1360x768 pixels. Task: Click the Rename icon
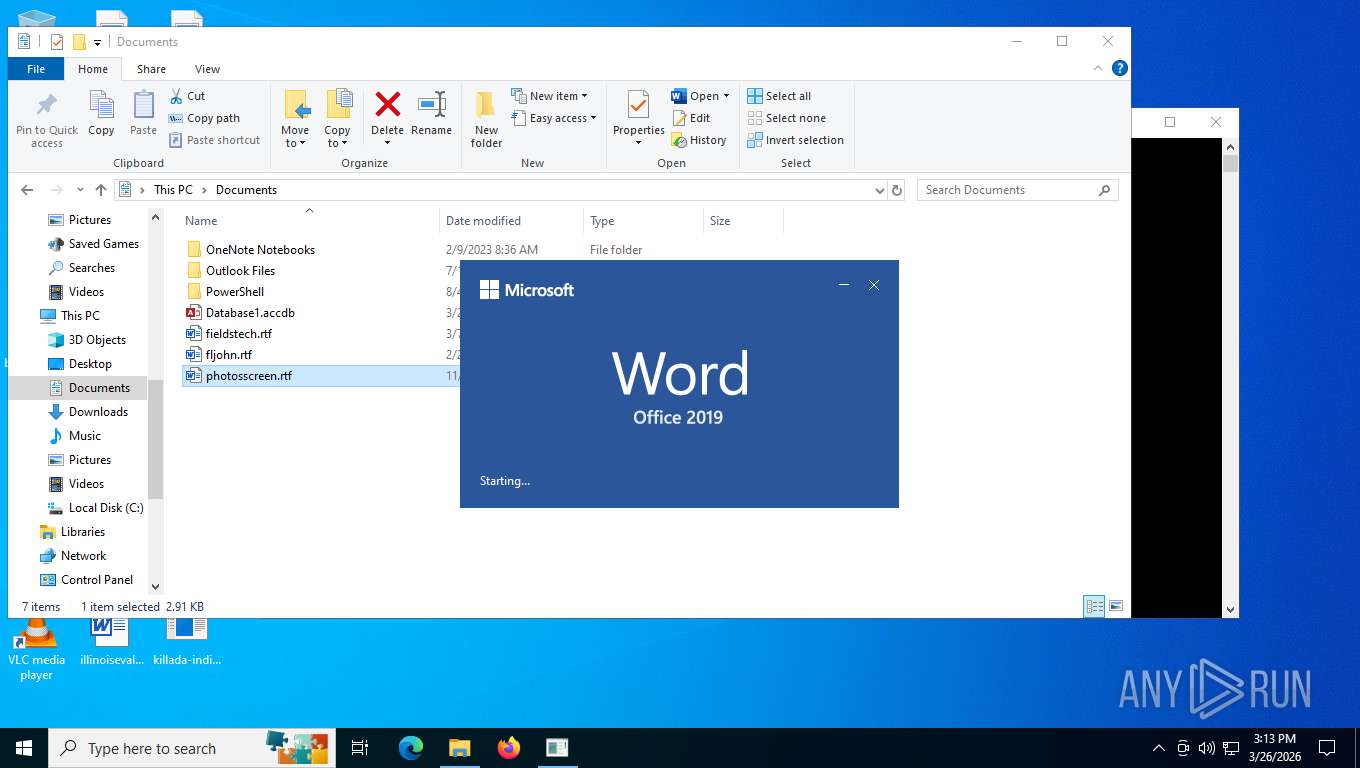(432, 104)
